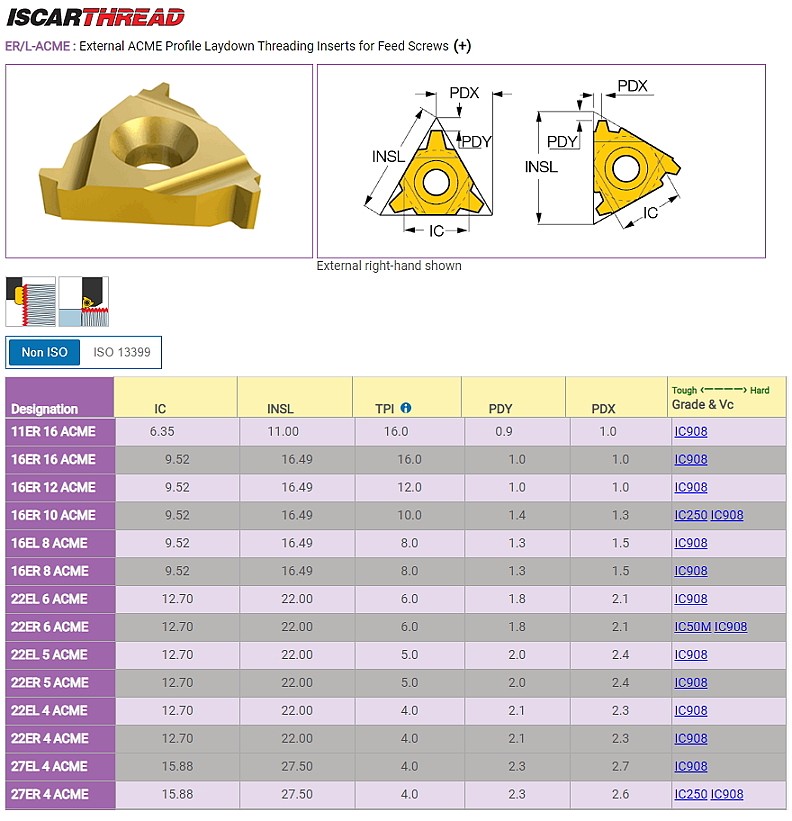Click TPI 10.0 in 16ER 10 ACME row
Viewport: 792px width, 821px height.
point(409,515)
